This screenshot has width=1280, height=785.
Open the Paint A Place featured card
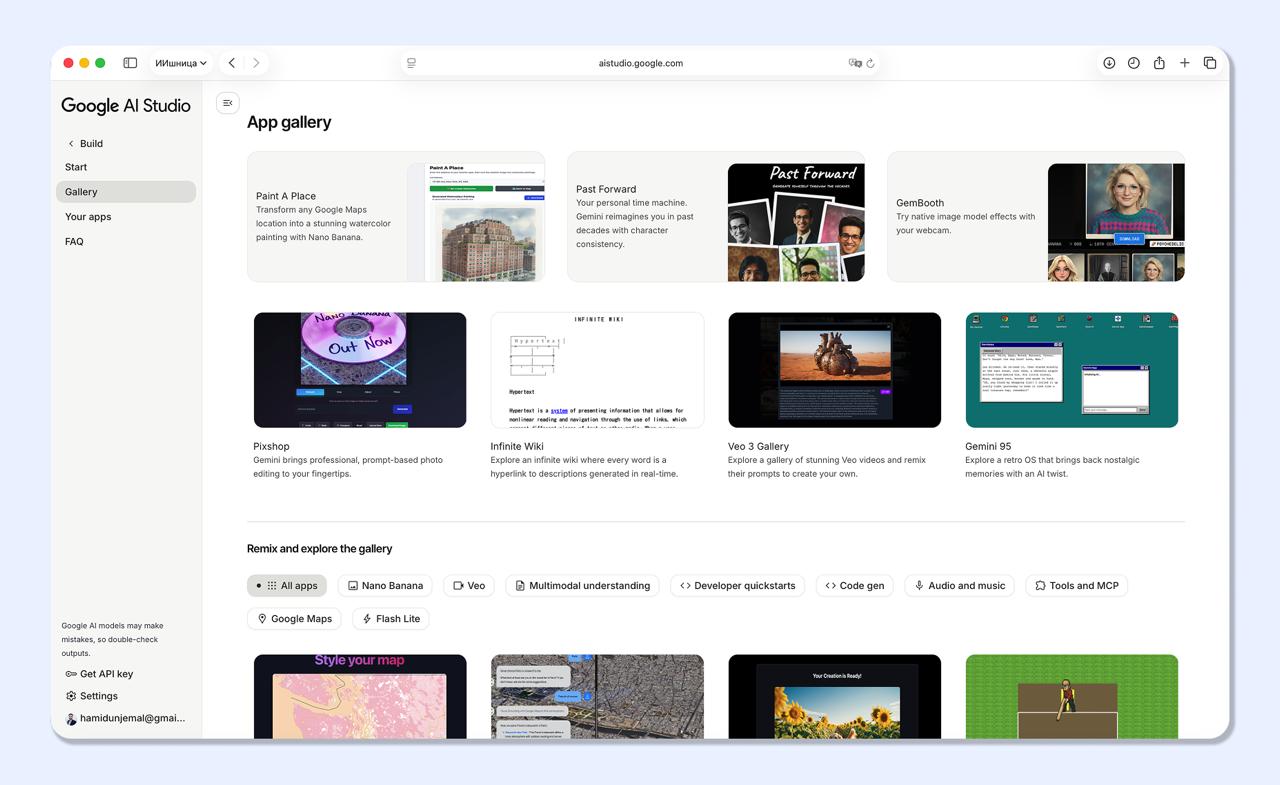pos(396,217)
